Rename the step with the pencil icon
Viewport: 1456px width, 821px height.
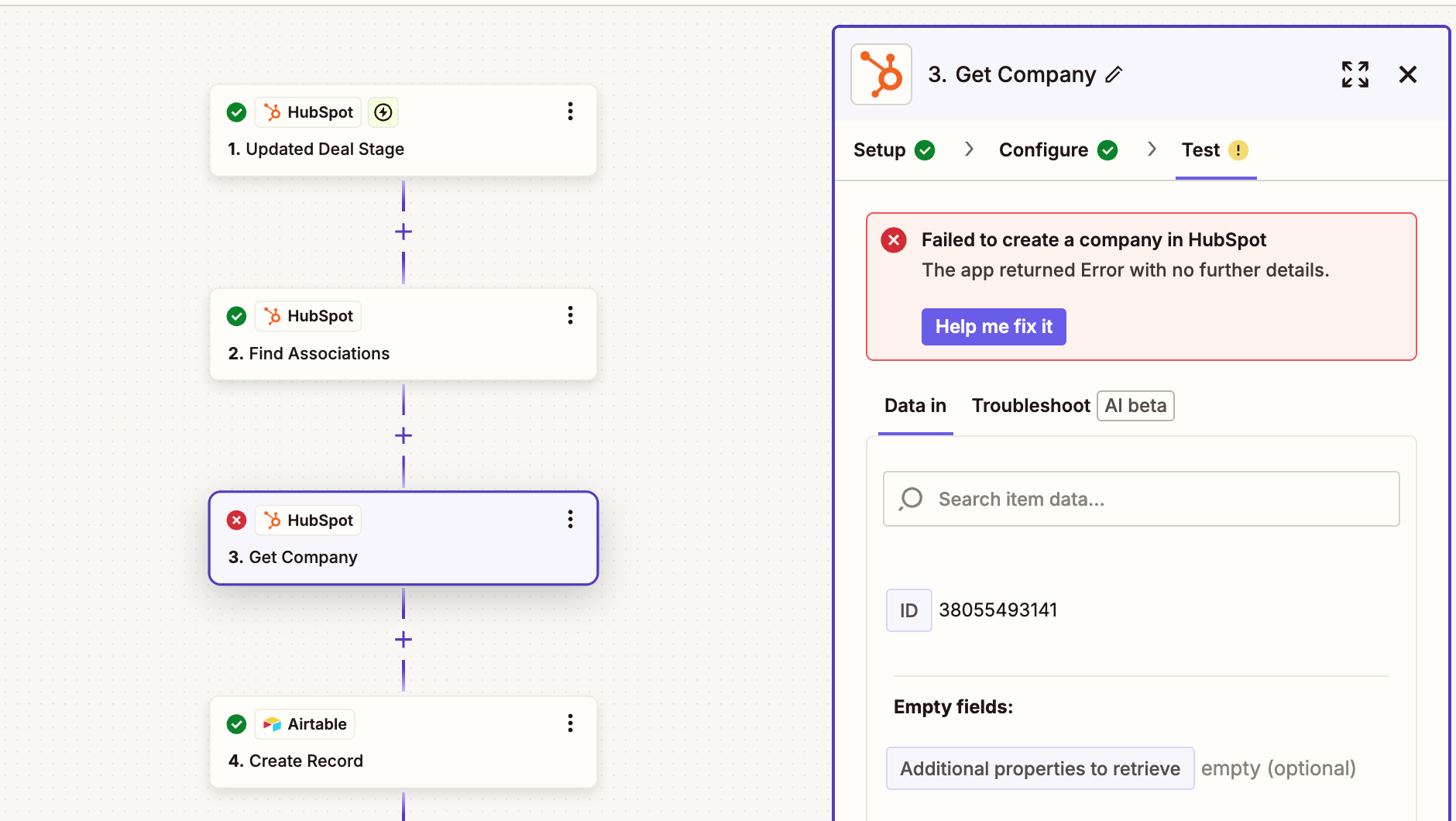click(x=1114, y=74)
